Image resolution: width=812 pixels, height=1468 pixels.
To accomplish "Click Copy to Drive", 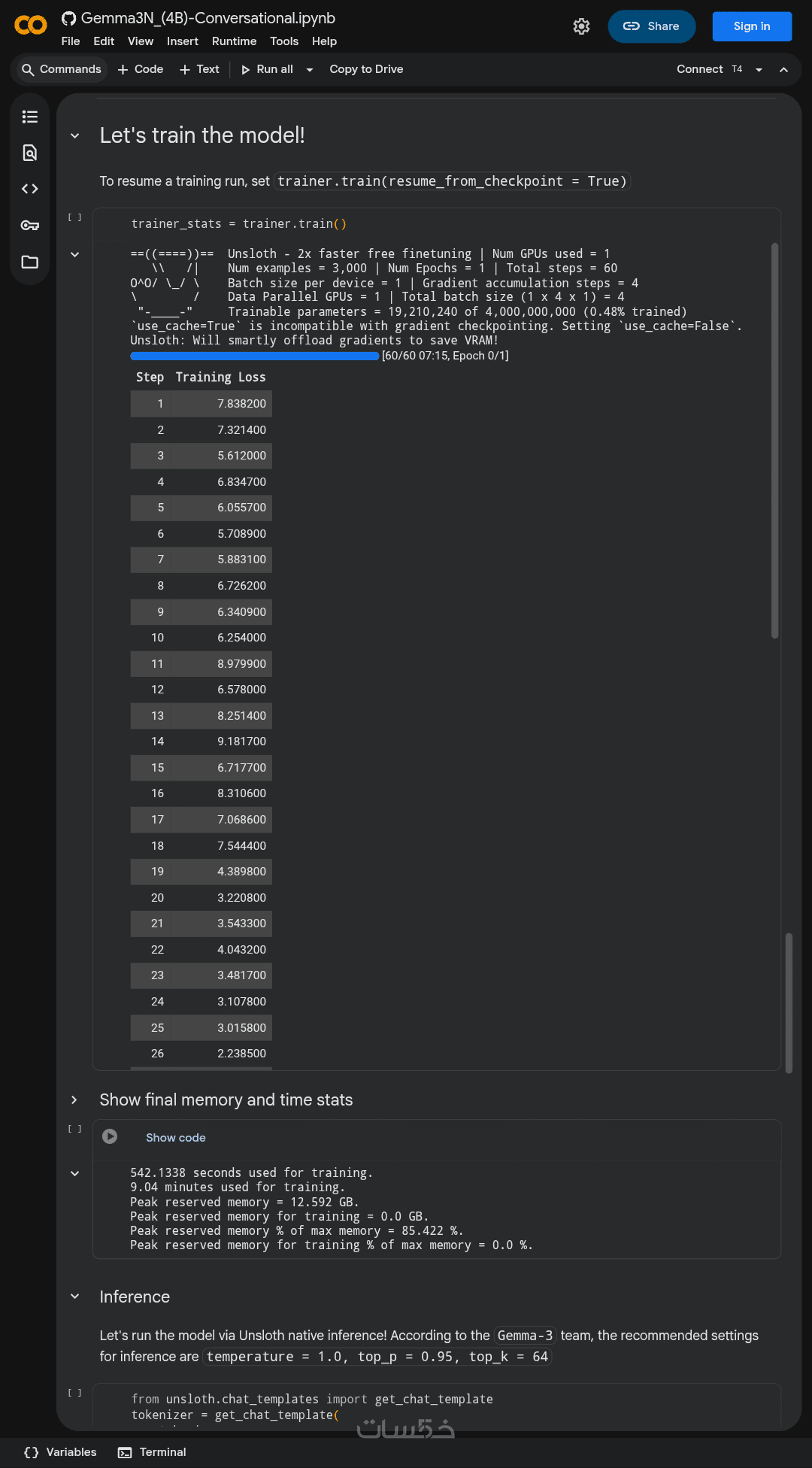I will click(x=366, y=69).
